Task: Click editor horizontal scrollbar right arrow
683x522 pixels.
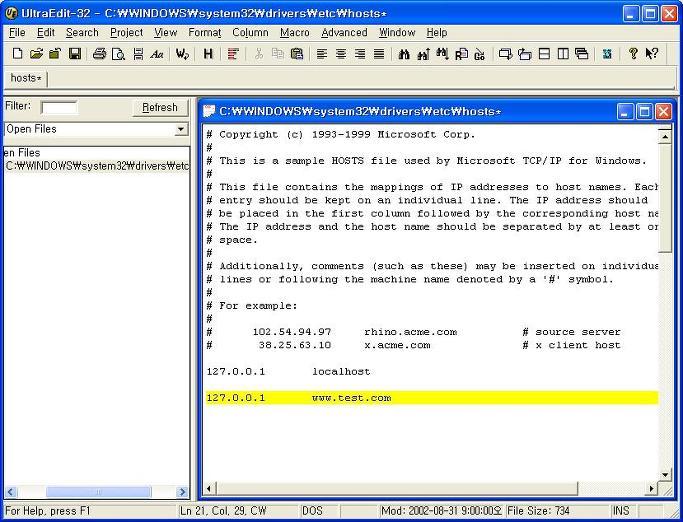Action: [651, 488]
